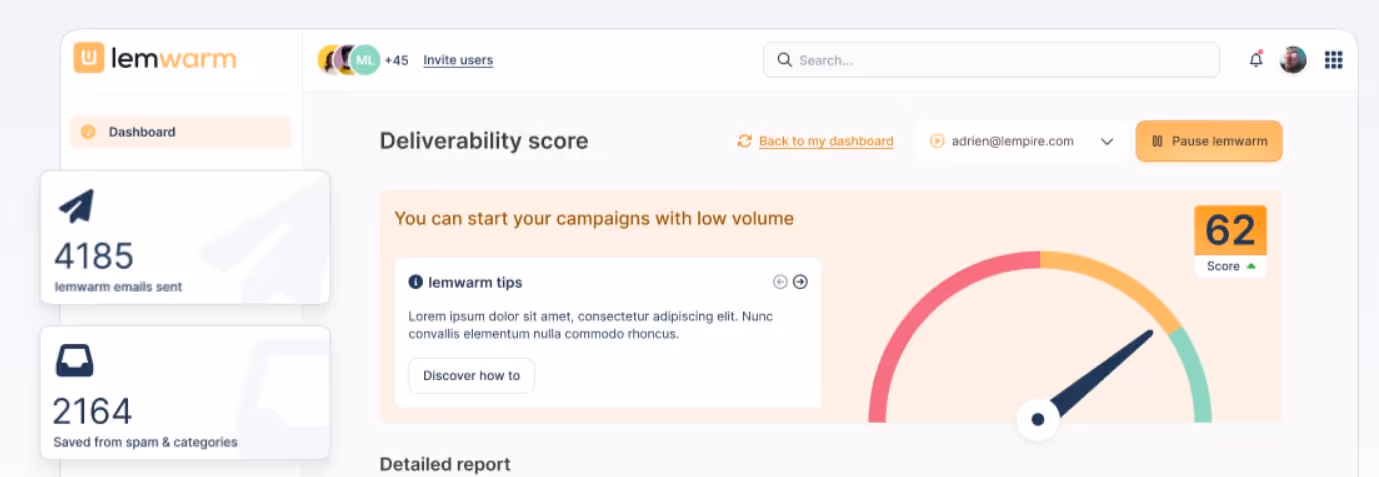Click the Deliverability score heading
1379x477 pixels.
click(x=484, y=141)
